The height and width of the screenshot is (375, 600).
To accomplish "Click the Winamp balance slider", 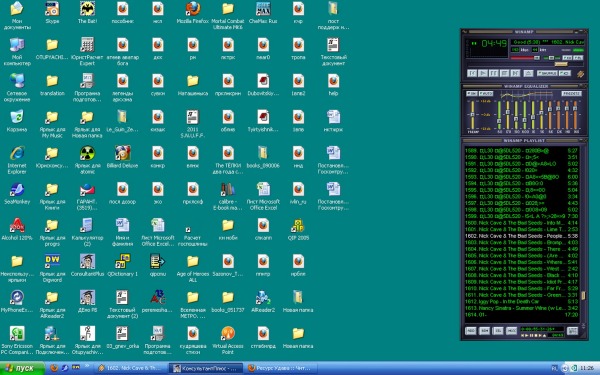I will (551, 58).
